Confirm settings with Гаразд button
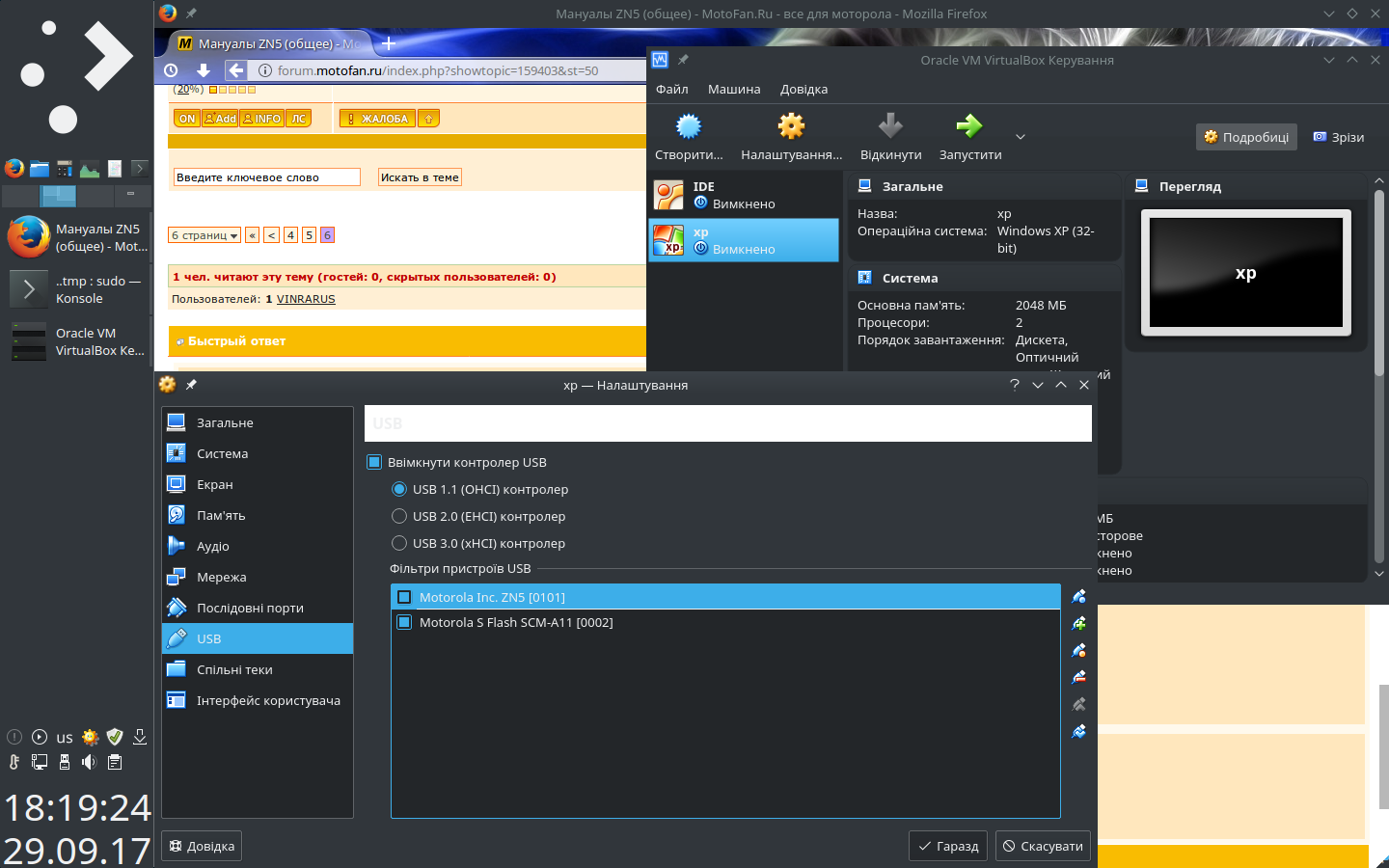The image size is (1389, 868). coord(949,846)
